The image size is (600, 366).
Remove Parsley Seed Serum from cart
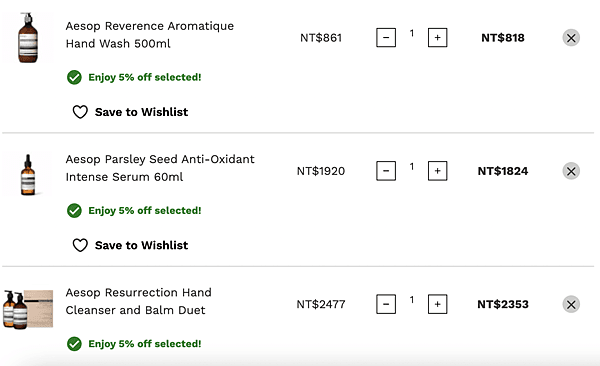coord(571,171)
